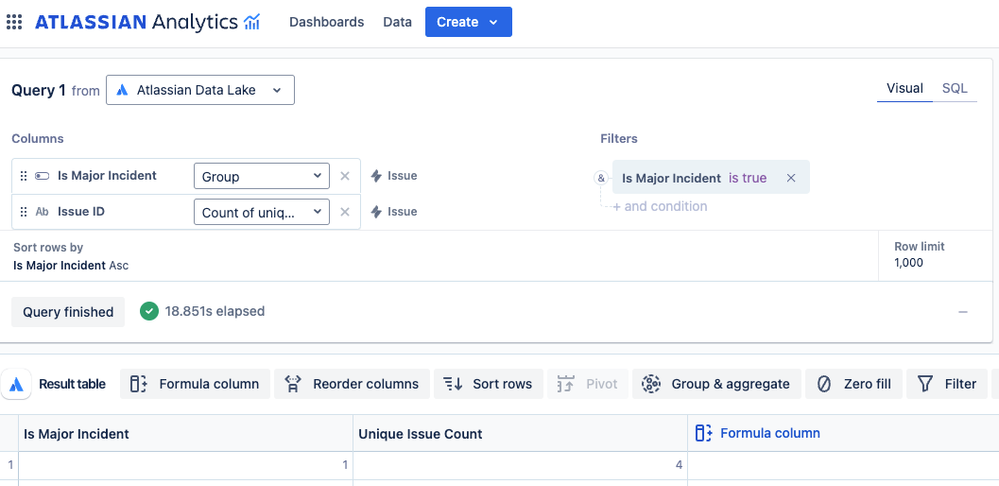Collapse the query panel with the minus icon
Screen dimensions: 999x486
click(x=963, y=312)
